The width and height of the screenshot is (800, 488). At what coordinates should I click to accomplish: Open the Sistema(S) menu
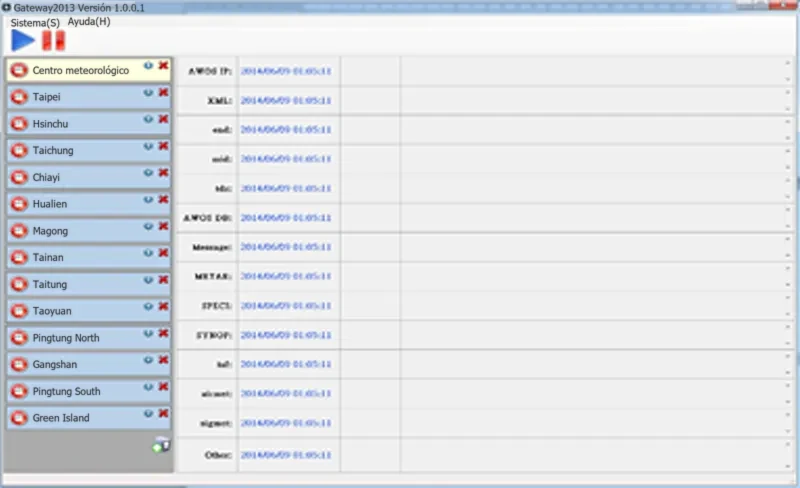click(35, 23)
